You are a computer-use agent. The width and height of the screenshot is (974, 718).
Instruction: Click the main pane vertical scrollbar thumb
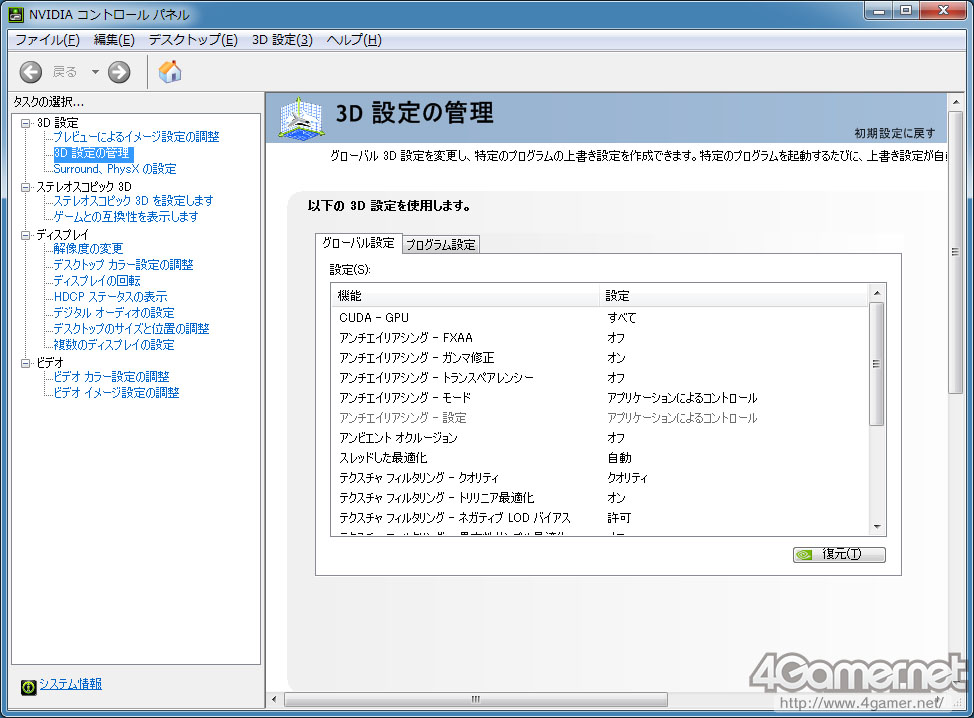[x=955, y=252]
